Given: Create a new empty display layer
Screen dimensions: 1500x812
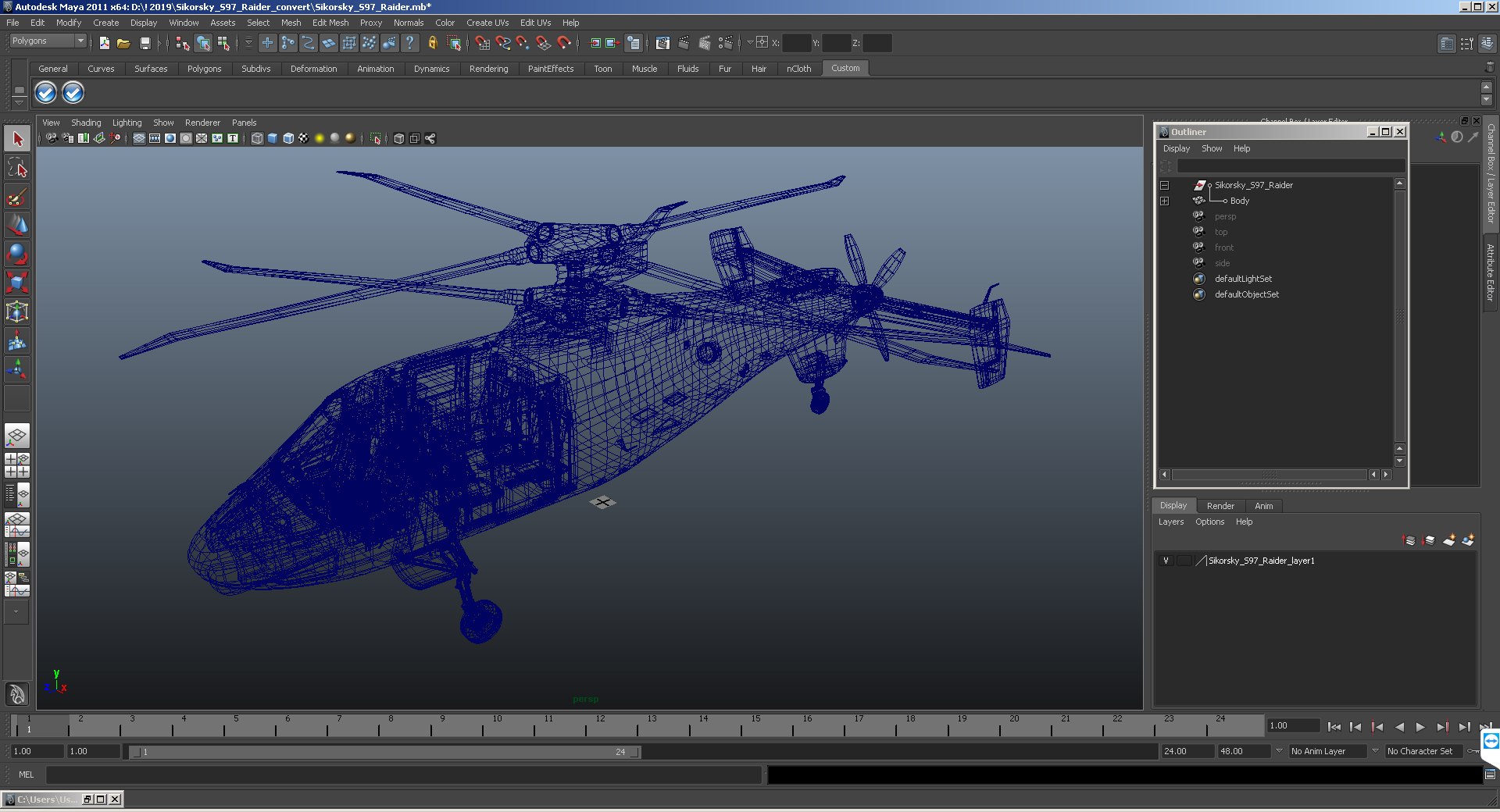Looking at the screenshot, I should coord(1449,540).
